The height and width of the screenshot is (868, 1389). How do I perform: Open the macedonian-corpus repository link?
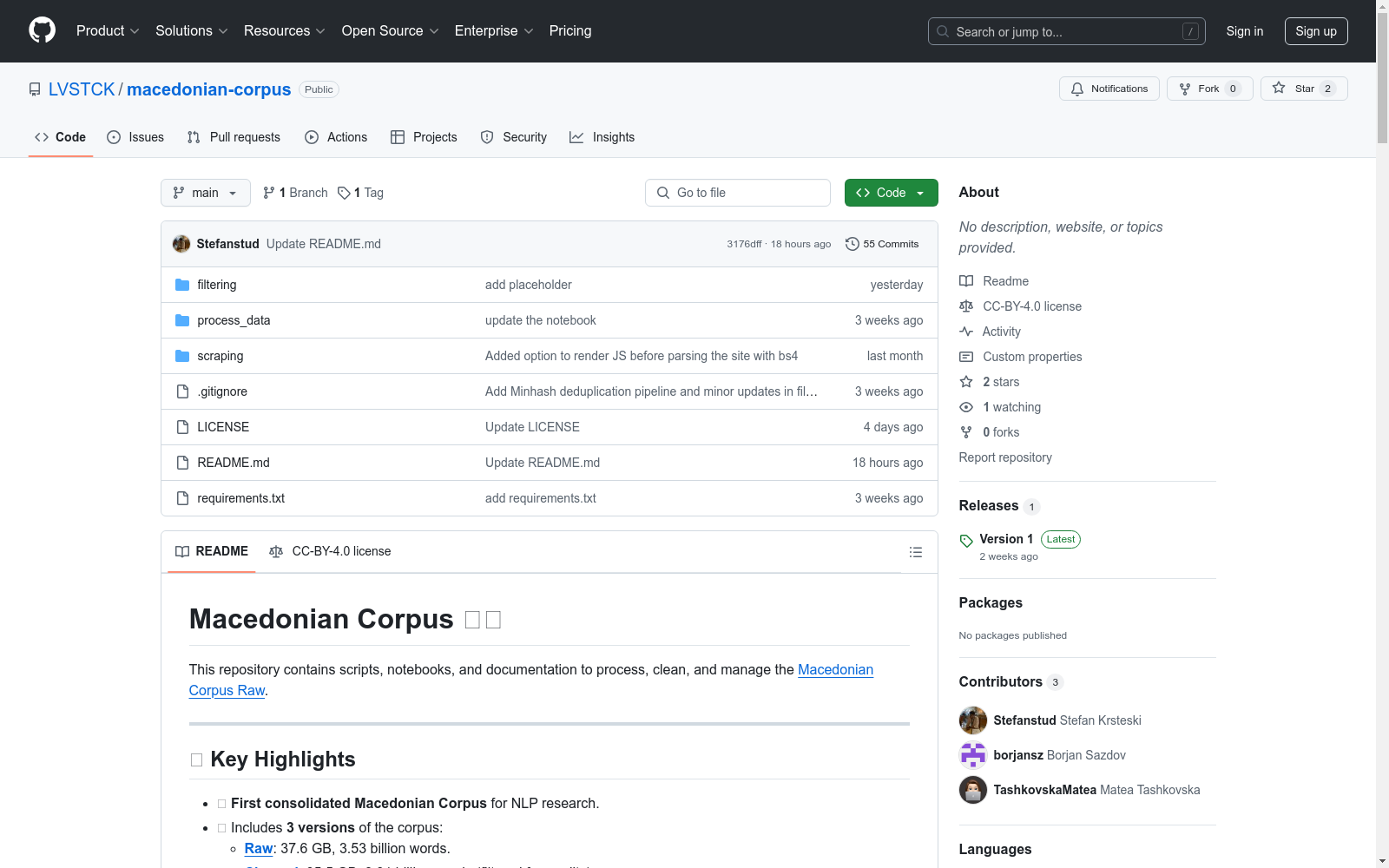[x=209, y=89]
